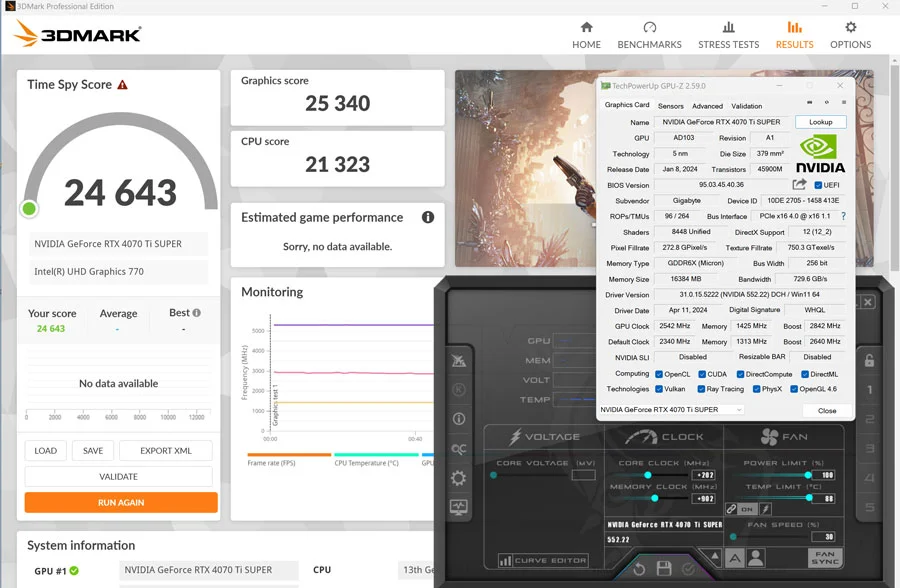Click the Core Clock slider handle
The image size is (900, 588).
[647, 475]
